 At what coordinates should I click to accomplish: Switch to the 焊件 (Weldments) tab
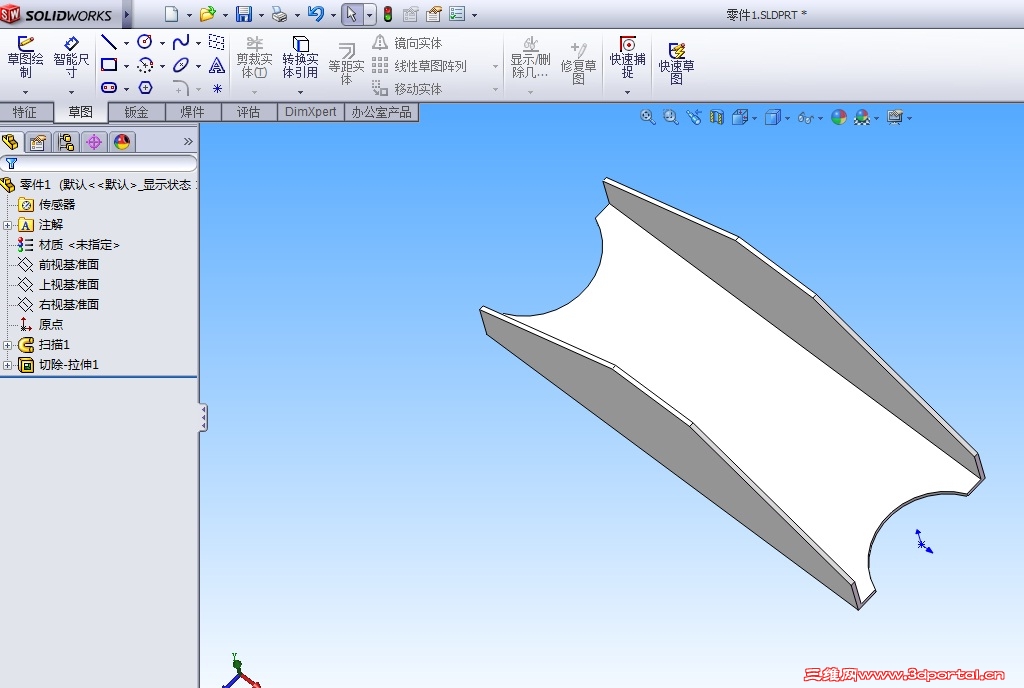[x=193, y=112]
